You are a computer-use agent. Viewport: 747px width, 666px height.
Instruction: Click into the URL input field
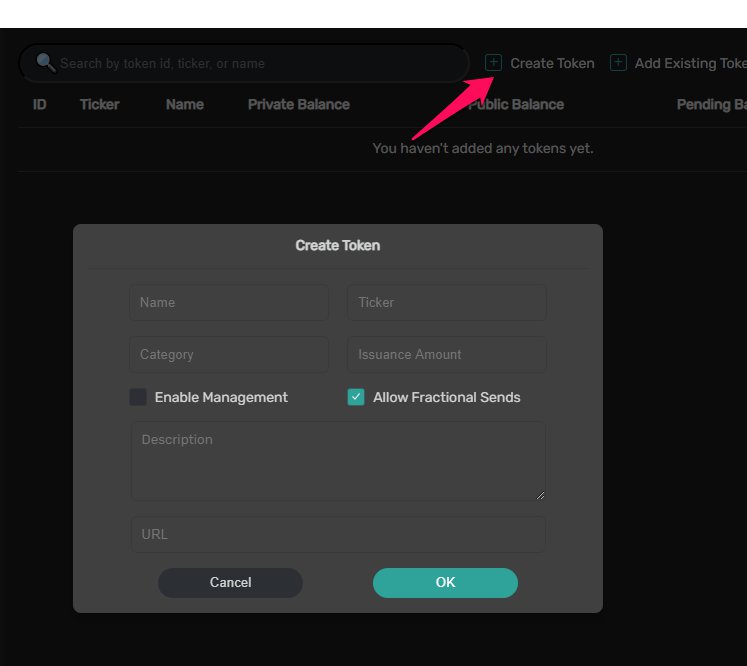click(x=338, y=535)
